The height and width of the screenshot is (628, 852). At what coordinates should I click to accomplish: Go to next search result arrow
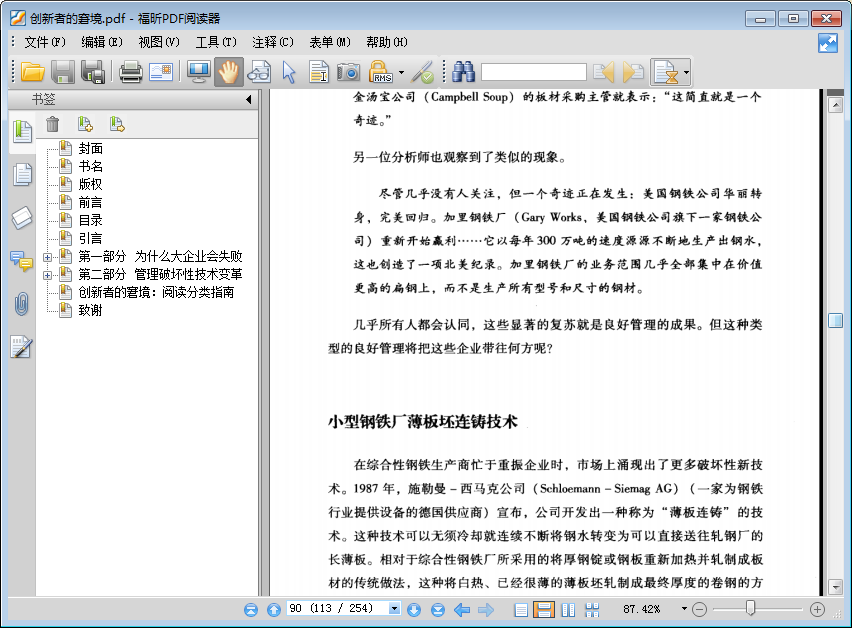(633, 72)
